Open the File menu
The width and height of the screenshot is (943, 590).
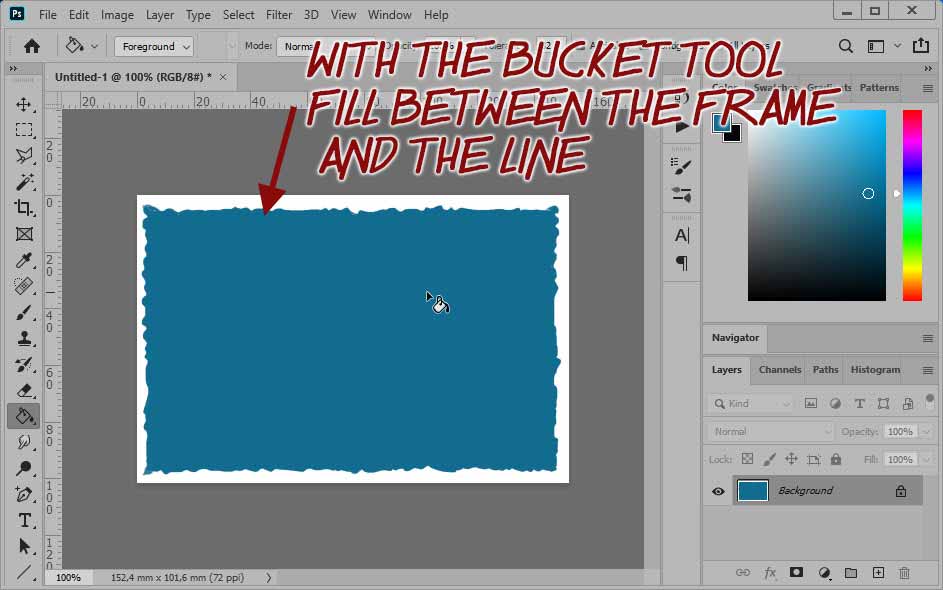(48, 14)
